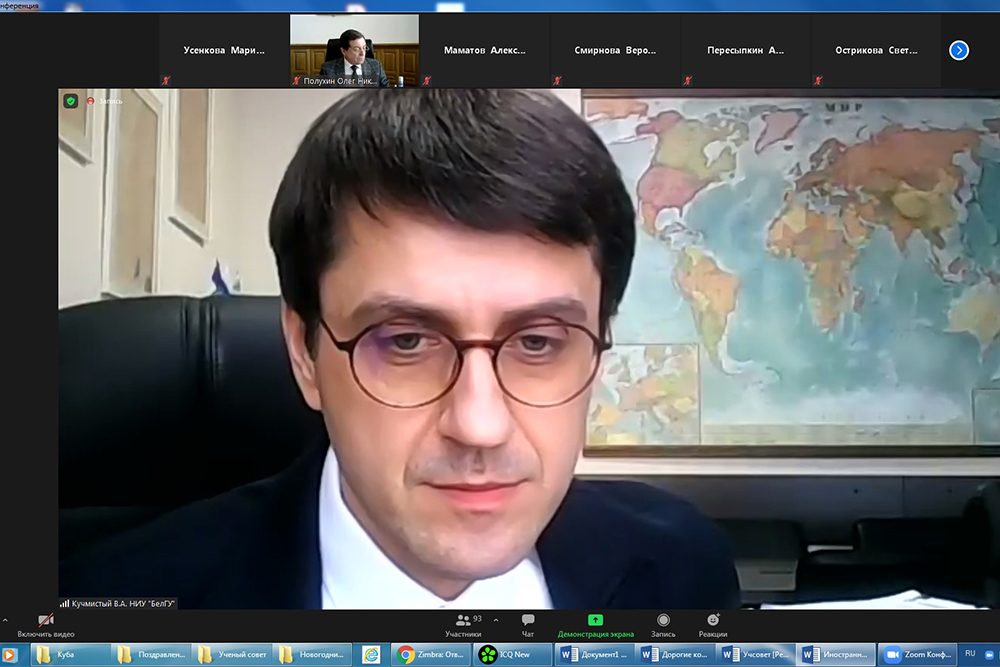The image size is (1000, 667).
Task: Switch to Документ1 Word window
Action: click(593, 655)
